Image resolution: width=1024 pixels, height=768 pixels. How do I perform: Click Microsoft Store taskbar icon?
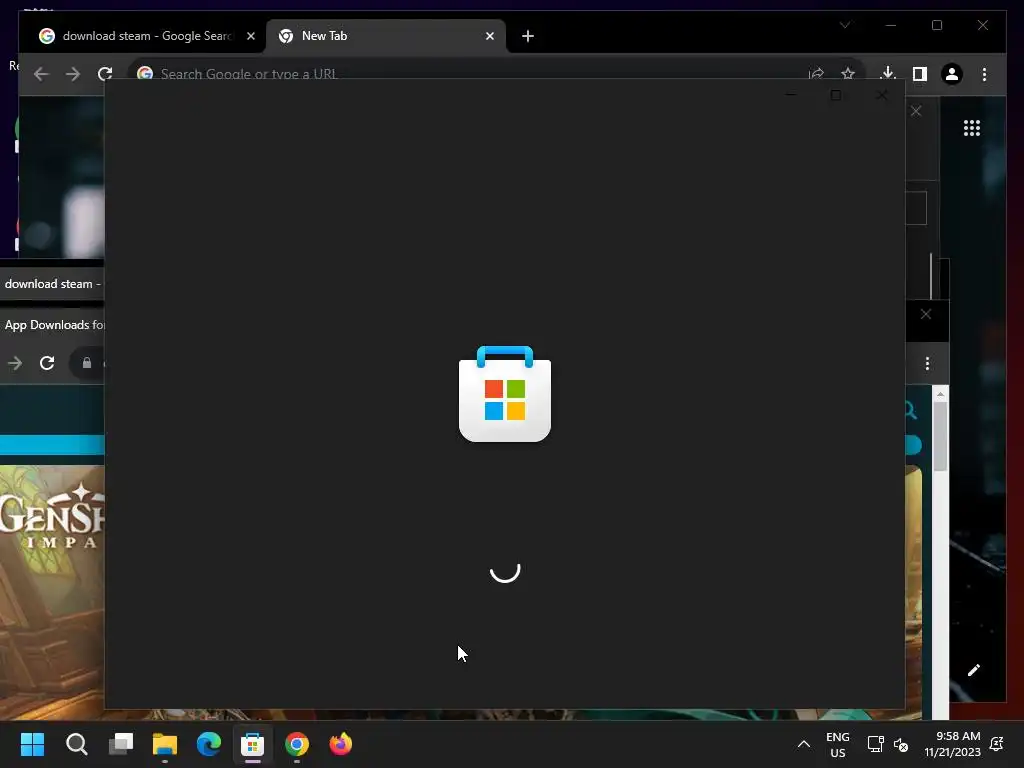pos(253,744)
